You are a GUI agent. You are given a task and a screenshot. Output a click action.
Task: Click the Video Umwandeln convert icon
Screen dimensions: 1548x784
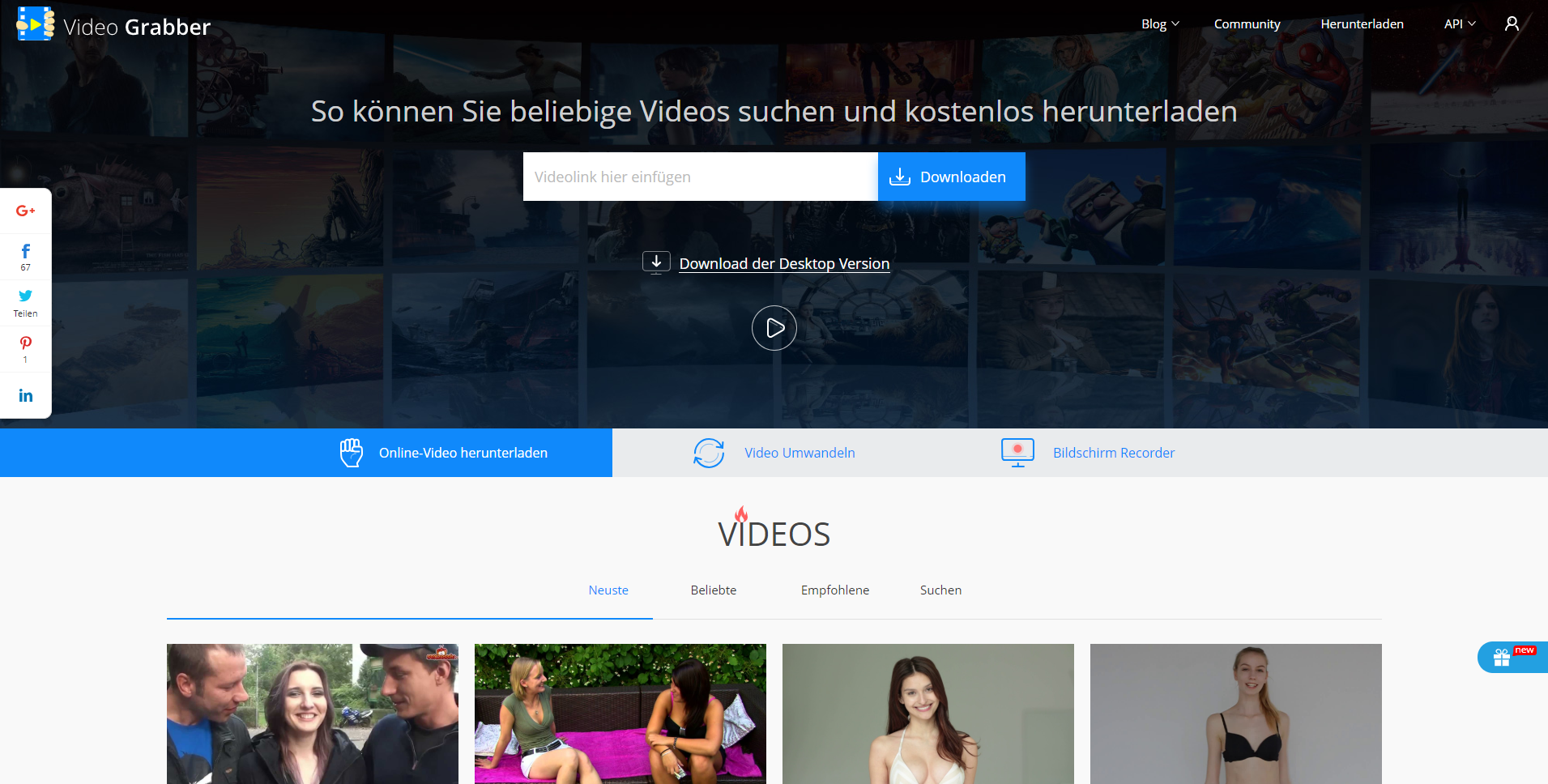pyautogui.click(x=709, y=453)
